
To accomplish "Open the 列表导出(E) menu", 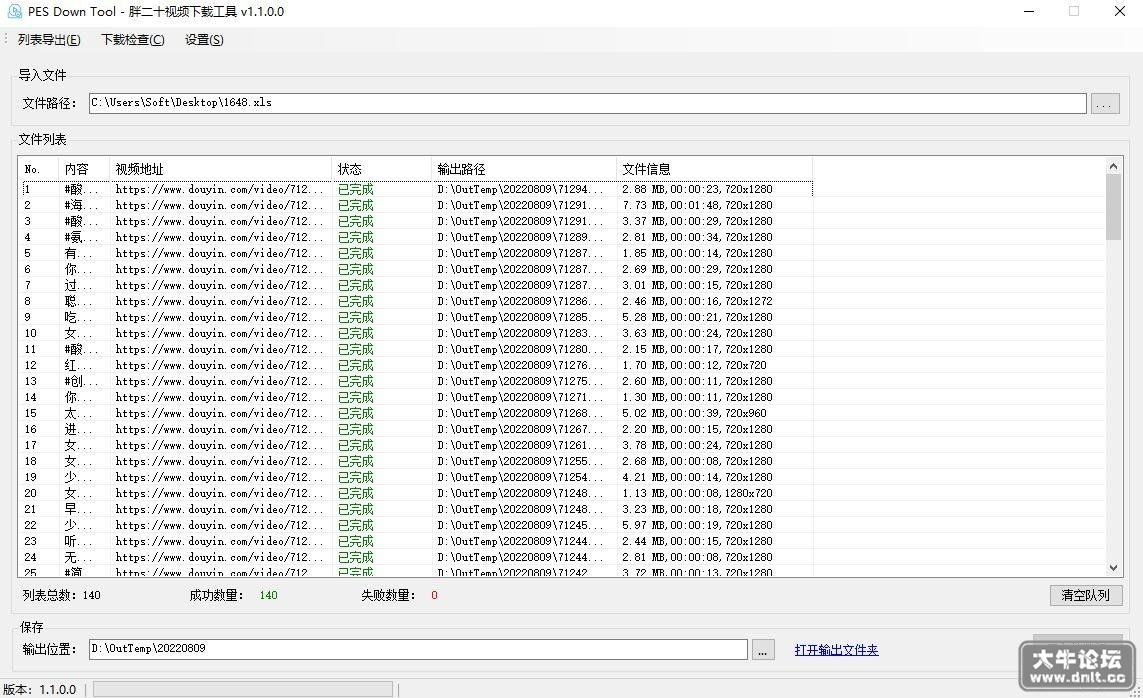I will (49, 40).
